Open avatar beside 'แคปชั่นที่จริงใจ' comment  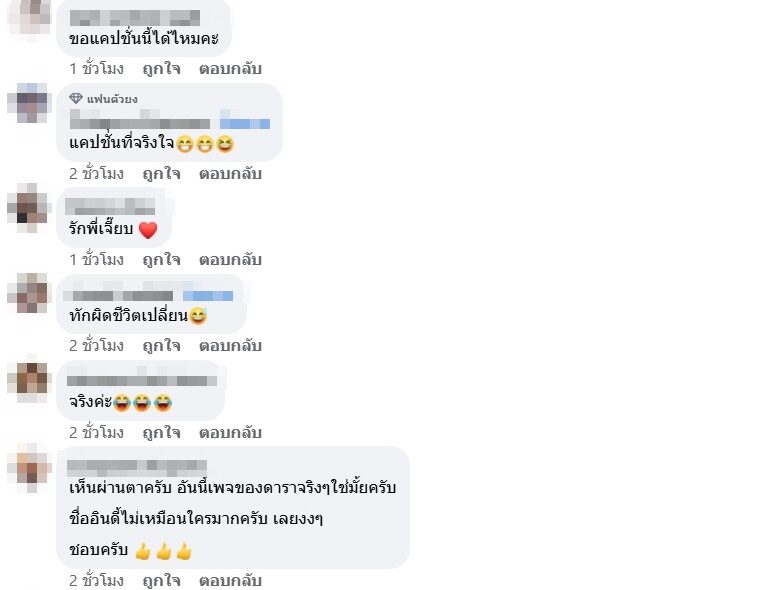pyautogui.click(x=29, y=103)
